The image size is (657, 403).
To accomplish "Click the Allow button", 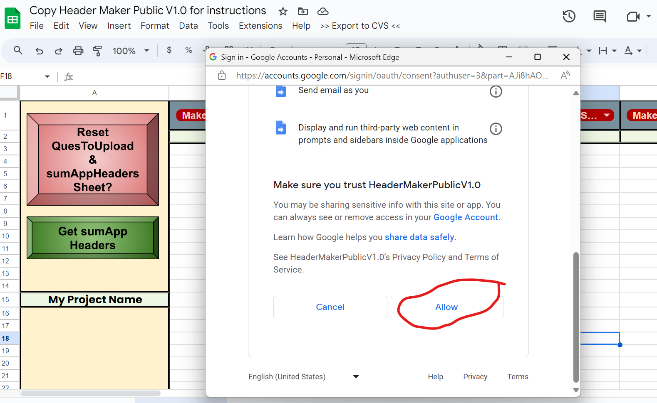I will 447,307.
